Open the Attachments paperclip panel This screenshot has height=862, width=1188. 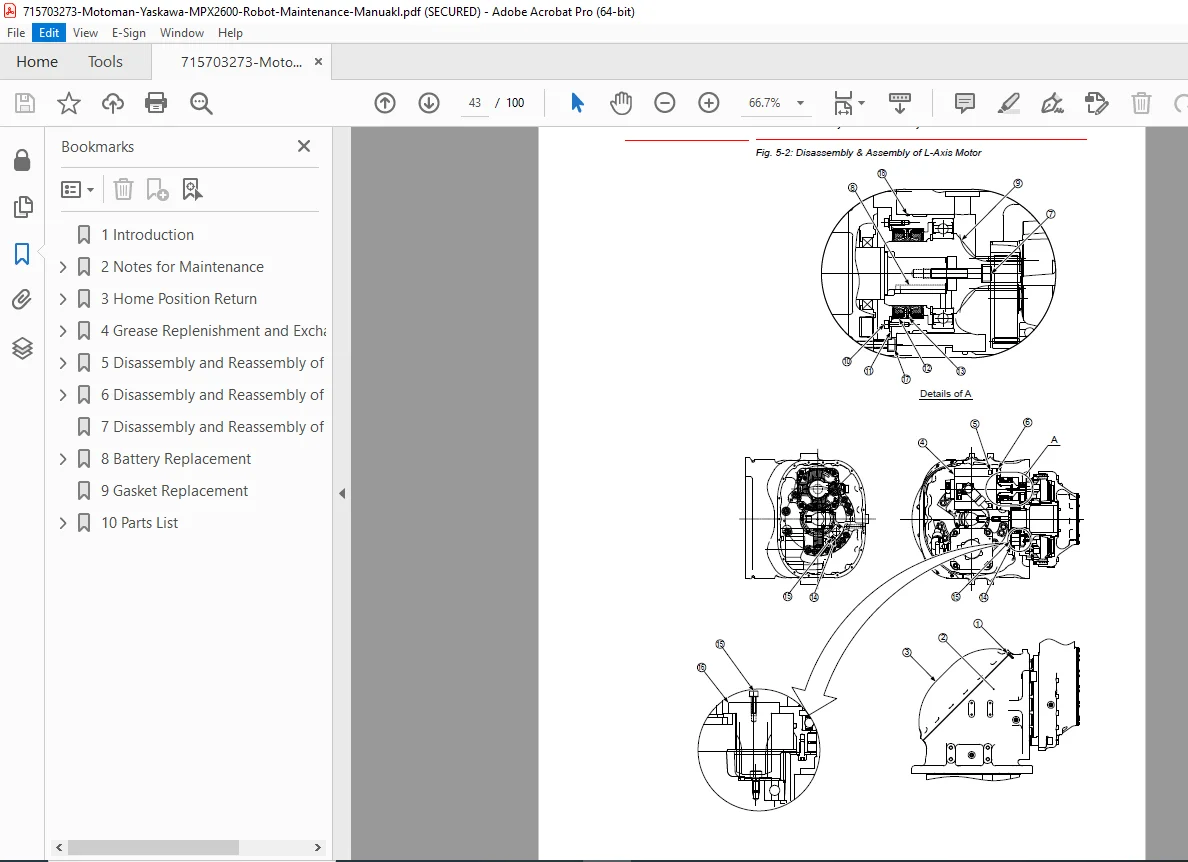22,300
